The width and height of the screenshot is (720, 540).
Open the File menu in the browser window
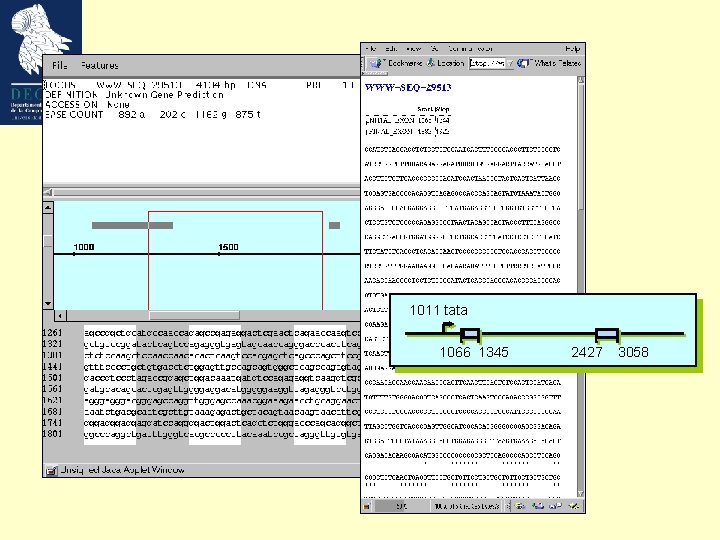pos(371,48)
